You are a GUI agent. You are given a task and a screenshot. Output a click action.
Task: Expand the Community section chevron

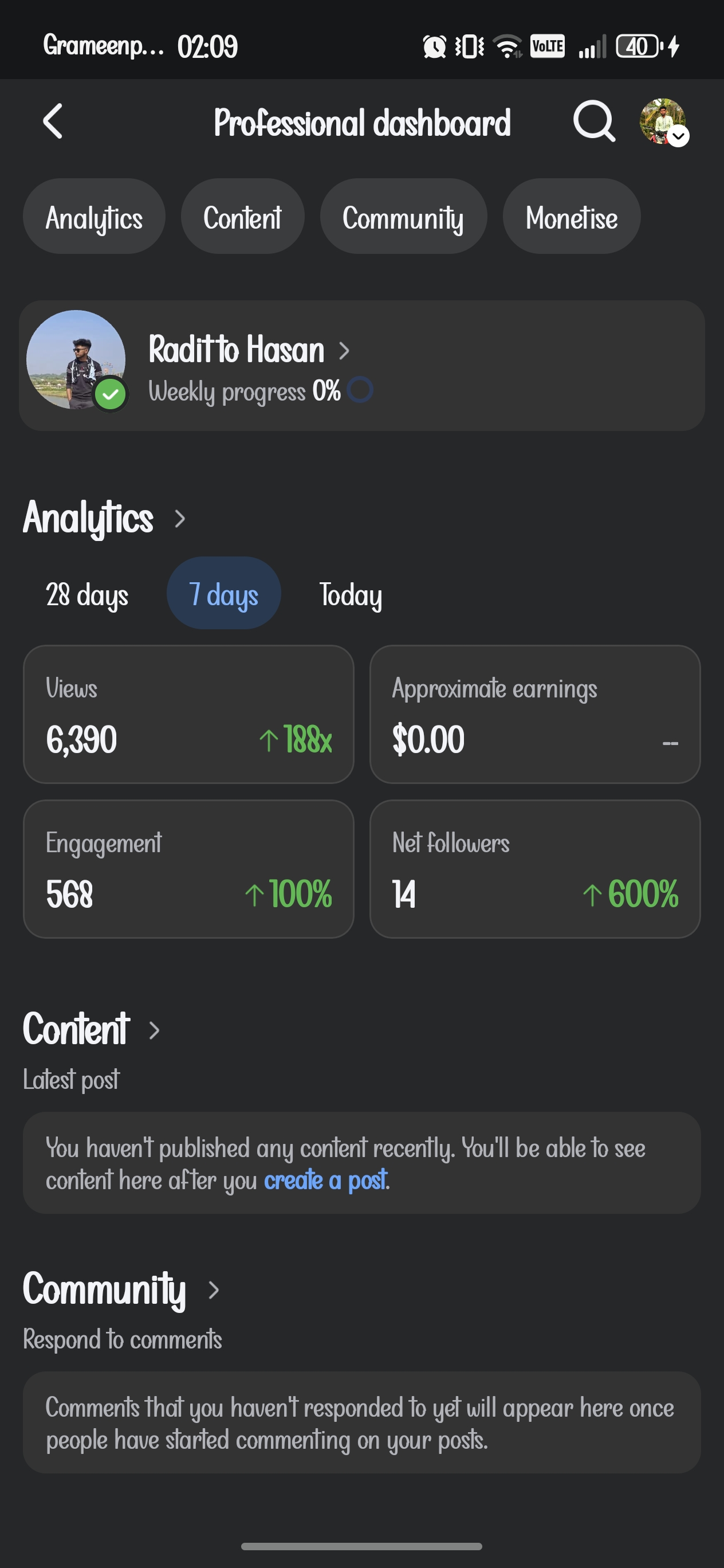(x=214, y=1289)
